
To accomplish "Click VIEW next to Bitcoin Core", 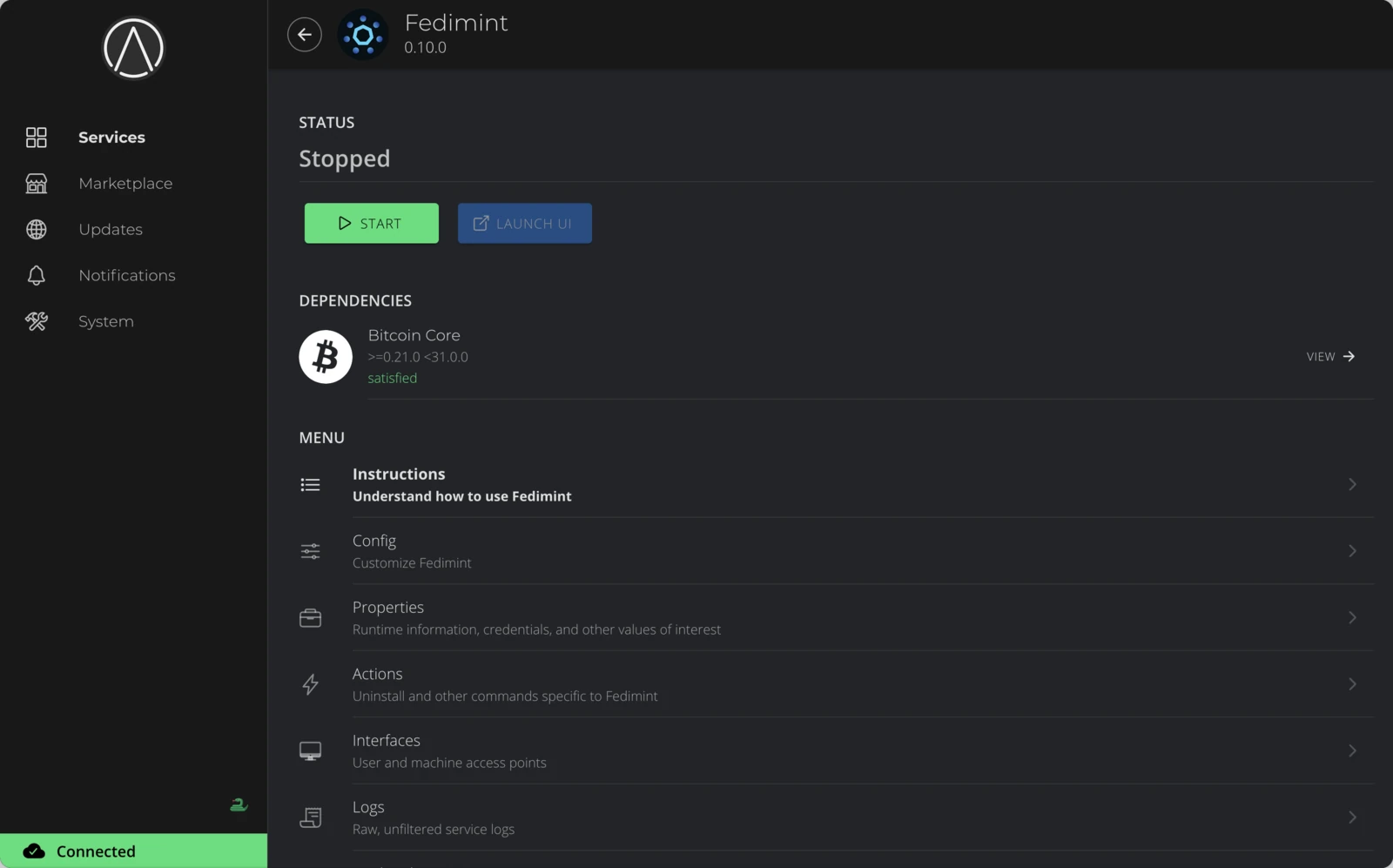I will [1329, 356].
